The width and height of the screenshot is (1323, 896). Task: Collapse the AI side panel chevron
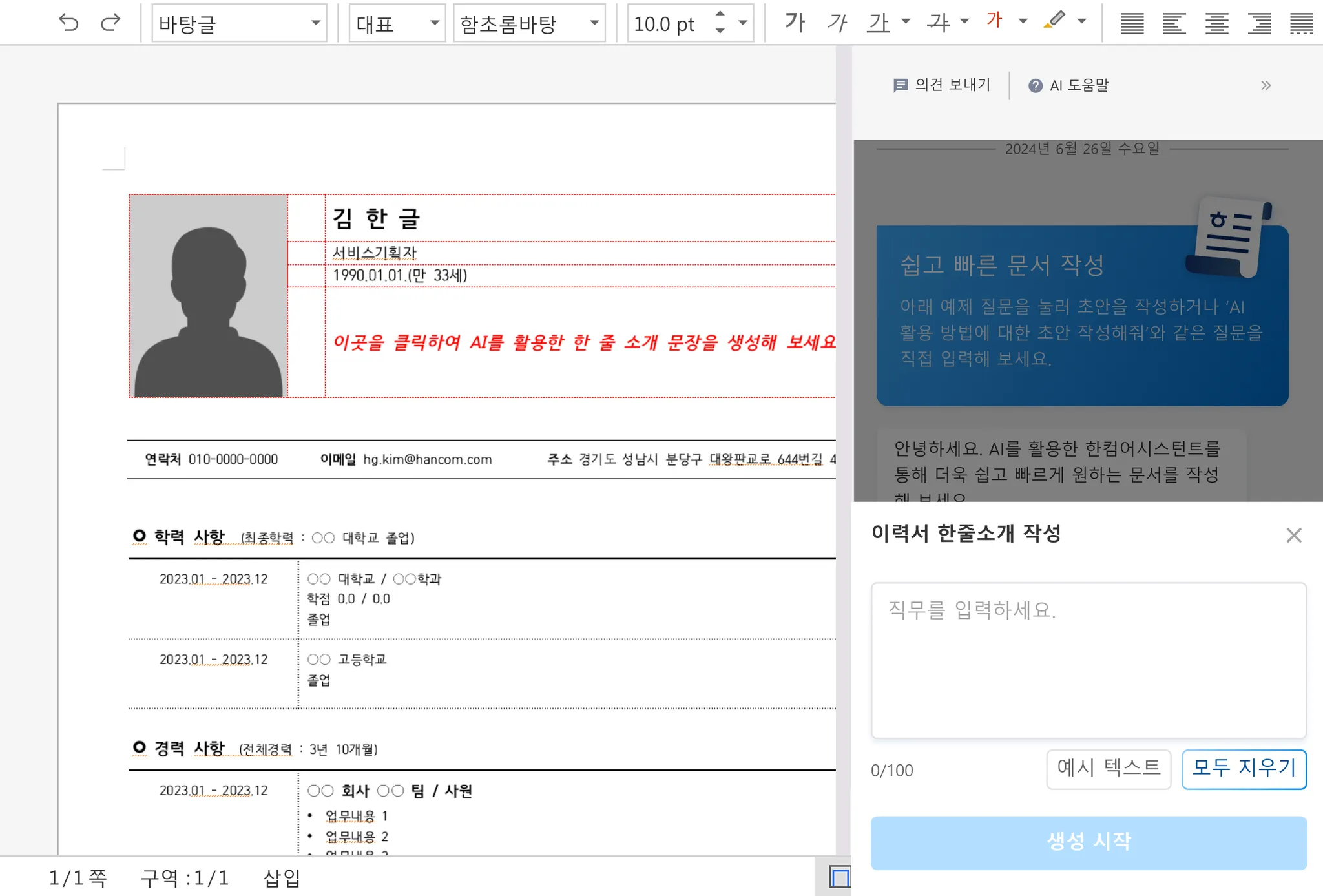click(x=1266, y=85)
